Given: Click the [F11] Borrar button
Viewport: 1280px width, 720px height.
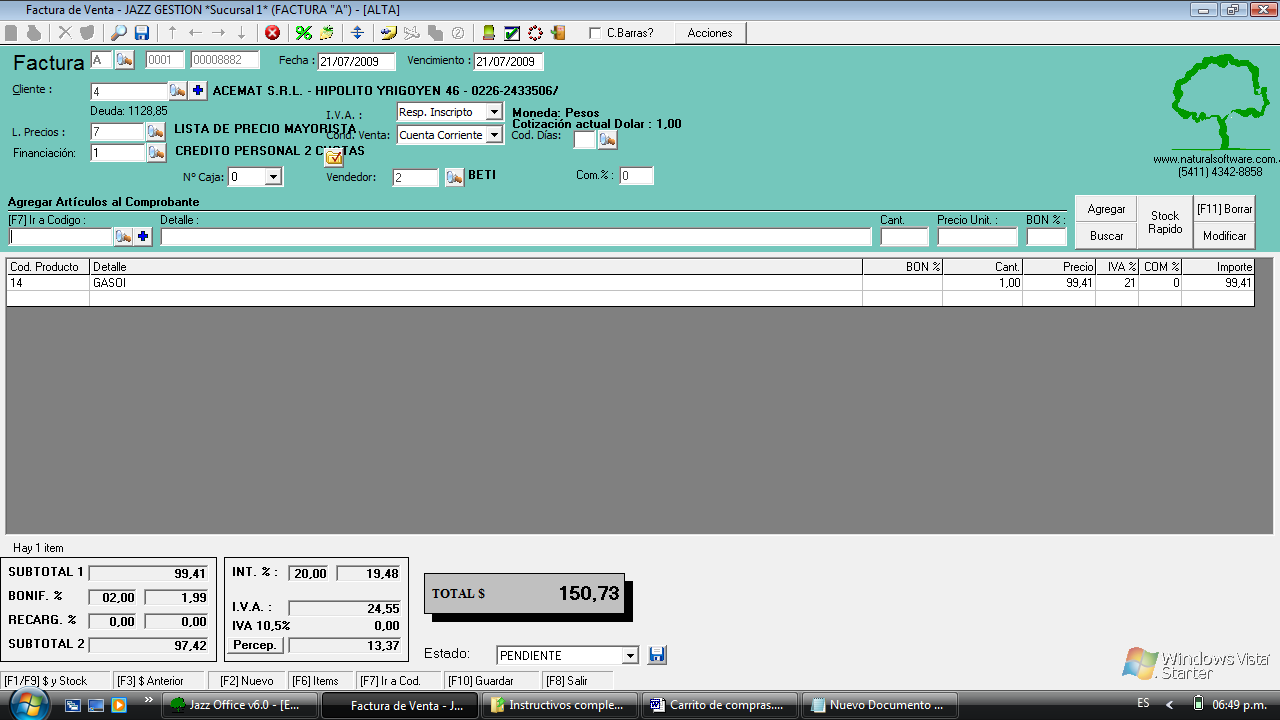Looking at the screenshot, I should [x=1224, y=209].
